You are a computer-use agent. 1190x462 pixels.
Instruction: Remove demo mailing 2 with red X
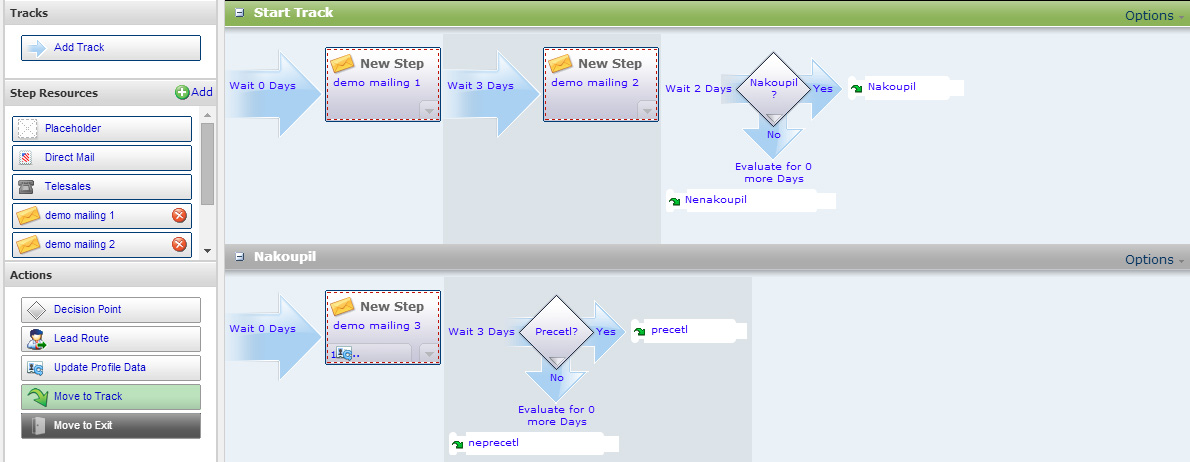click(179, 244)
